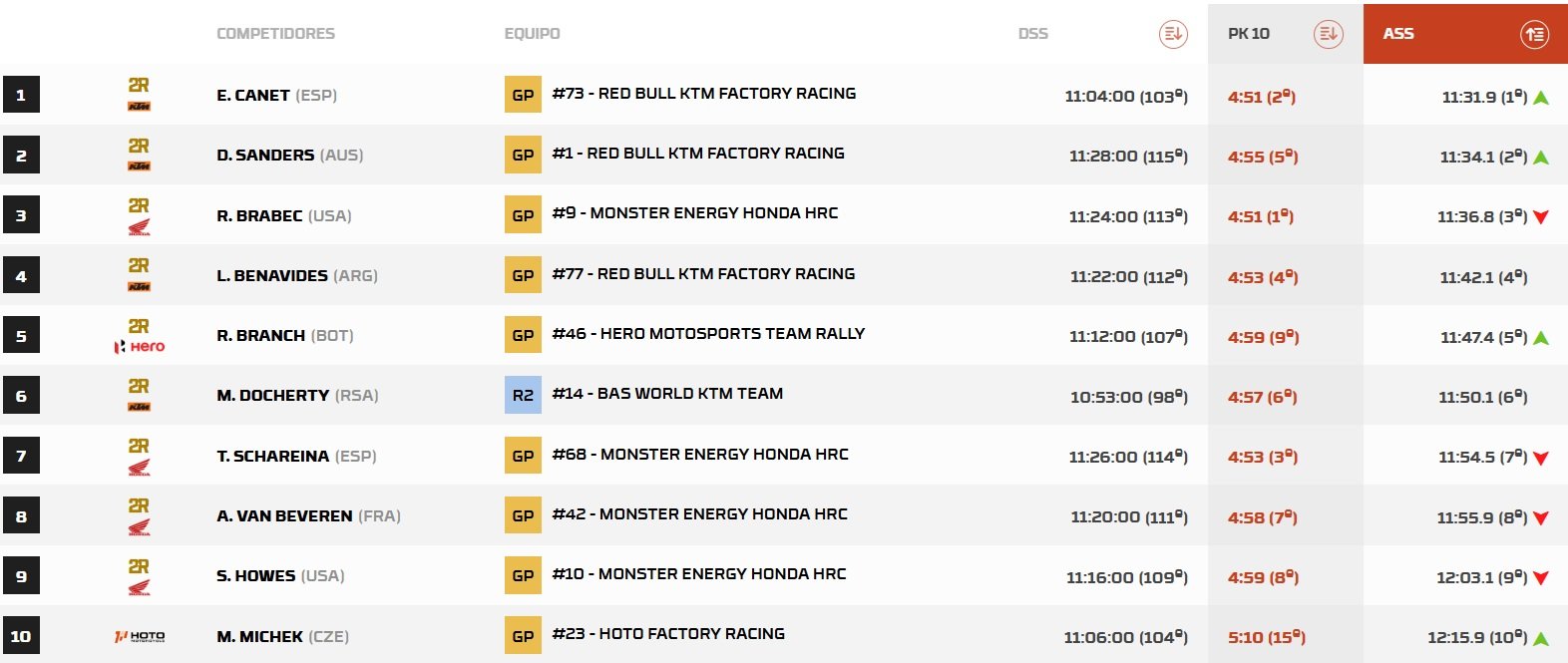Click the GP badge for E. Canet

pyautogui.click(x=523, y=95)
